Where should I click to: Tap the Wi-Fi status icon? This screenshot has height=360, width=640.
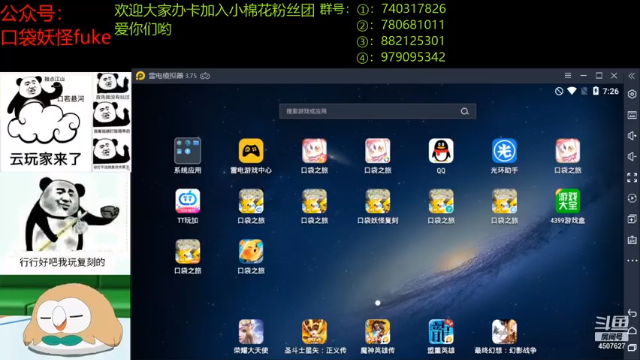pyautogui.click(x=572, y=91)
